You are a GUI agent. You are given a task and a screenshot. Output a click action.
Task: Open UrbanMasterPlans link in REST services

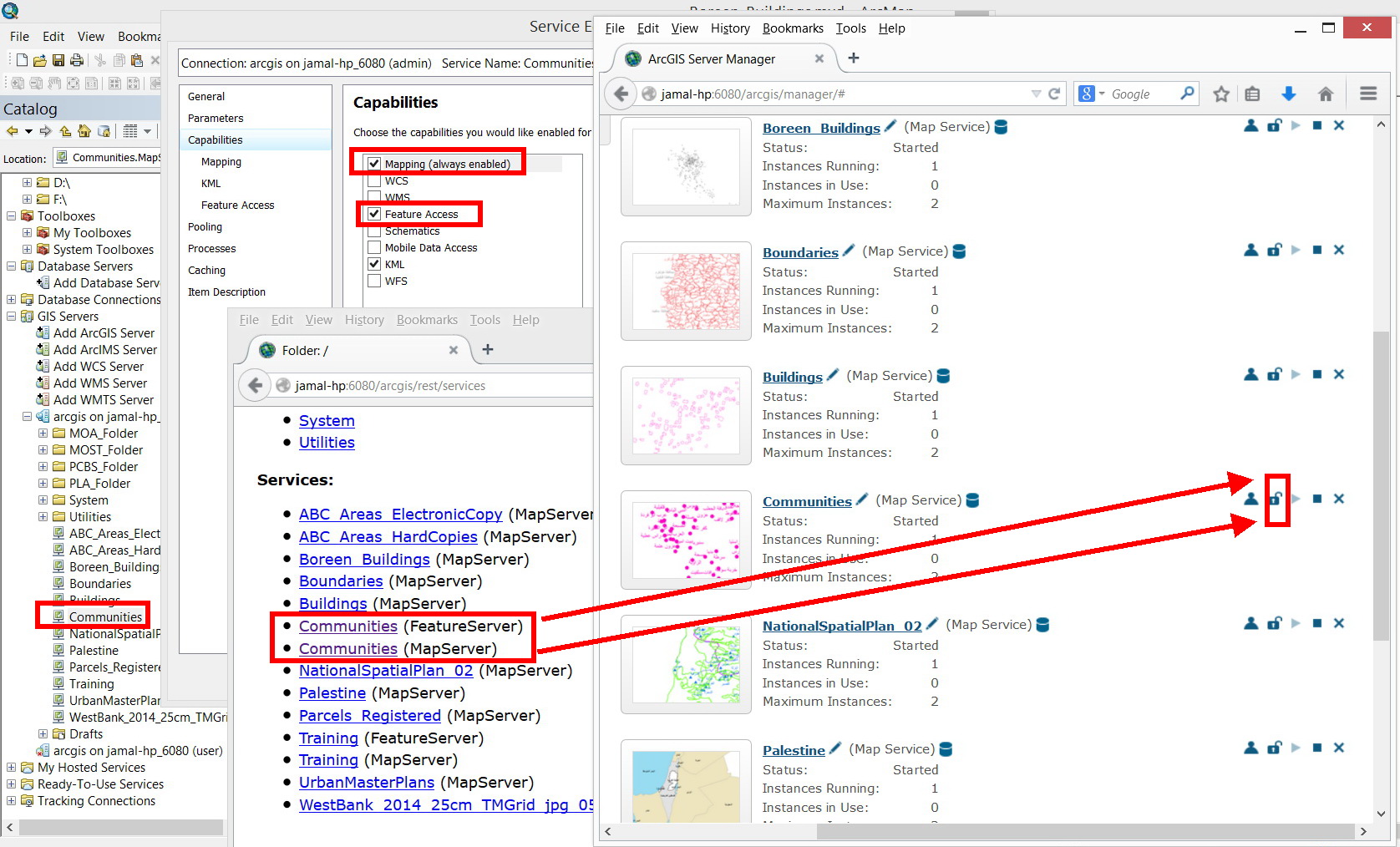[367, 783]
